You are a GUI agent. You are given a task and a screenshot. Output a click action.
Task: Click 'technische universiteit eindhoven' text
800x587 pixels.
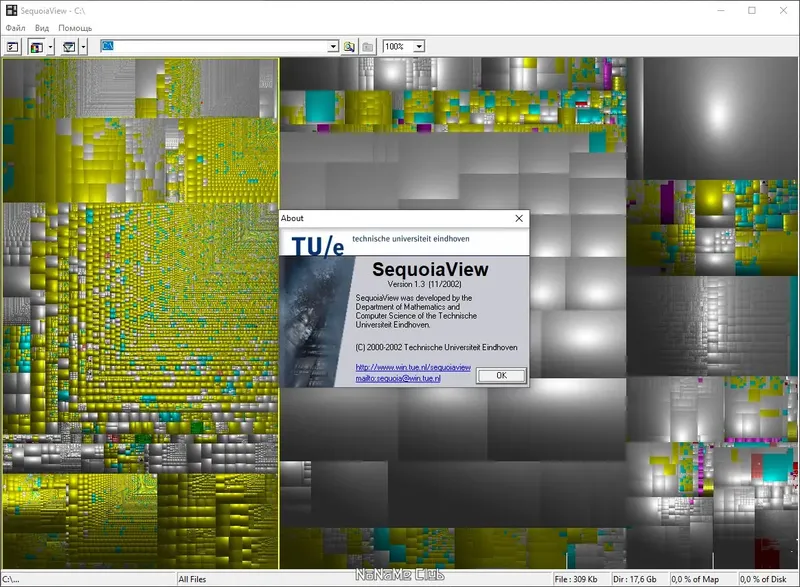411,239
